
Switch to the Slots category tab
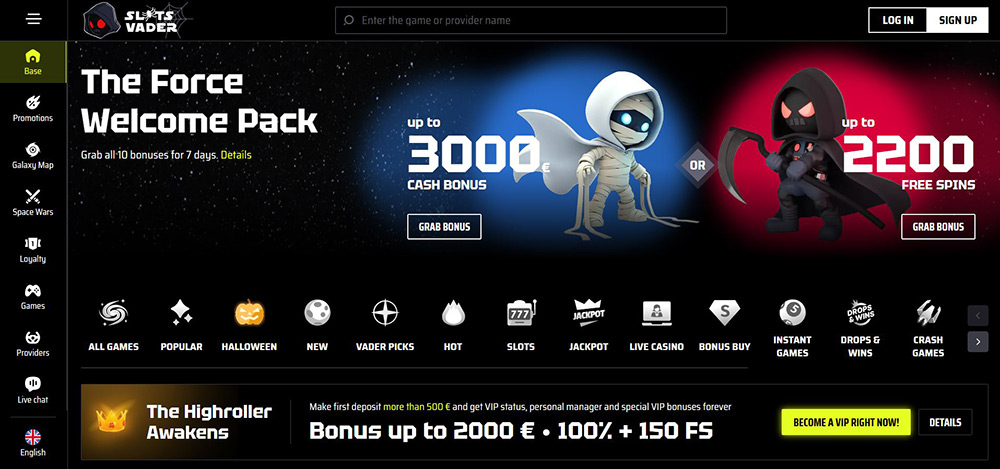(x=521, y=326)
